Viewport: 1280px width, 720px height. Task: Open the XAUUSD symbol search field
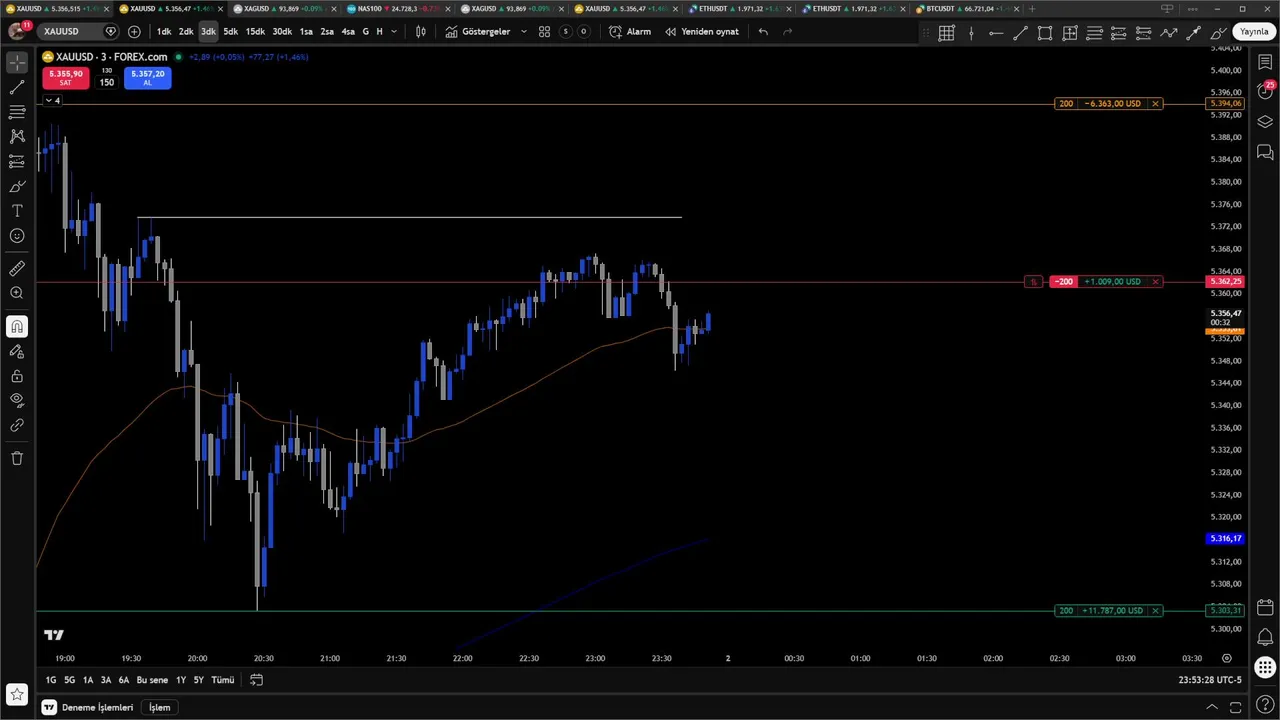pos(80,32)
